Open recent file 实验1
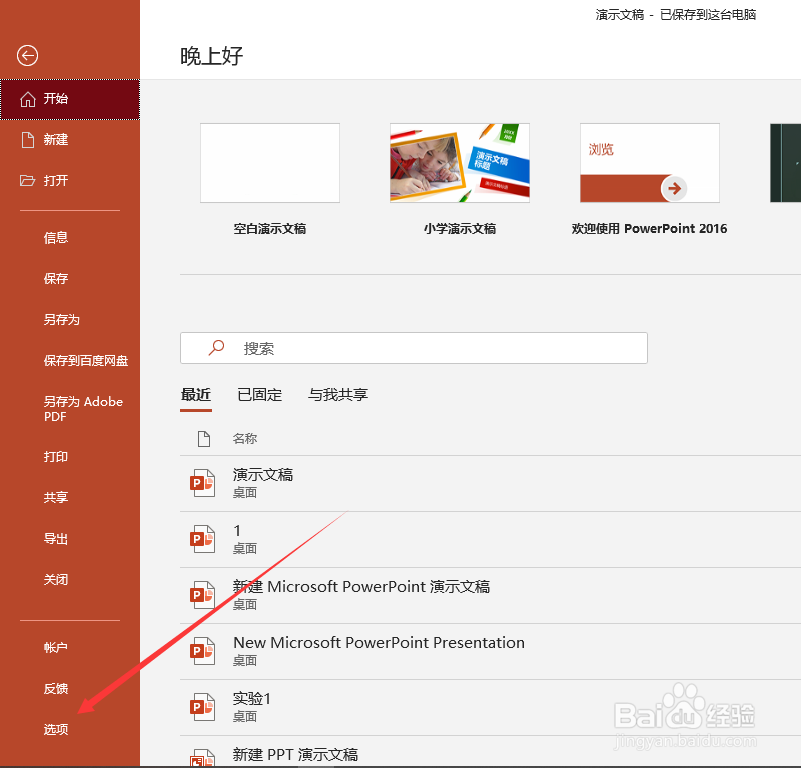The height and width of the screenshot is (768, 801). [490, 707]
